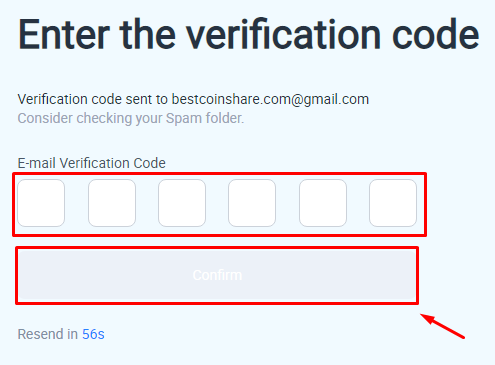Focus the sixth verification code digit box
This screenshot has width=495, height=365.
tap(393, 203)
